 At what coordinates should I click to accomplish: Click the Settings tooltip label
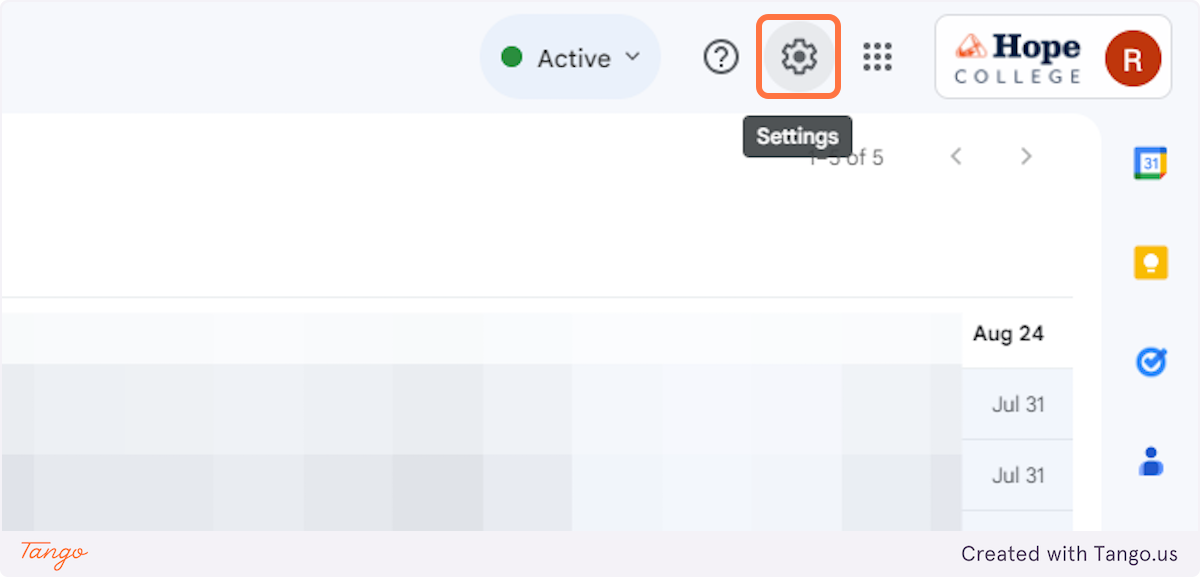[x=797, y=136]
